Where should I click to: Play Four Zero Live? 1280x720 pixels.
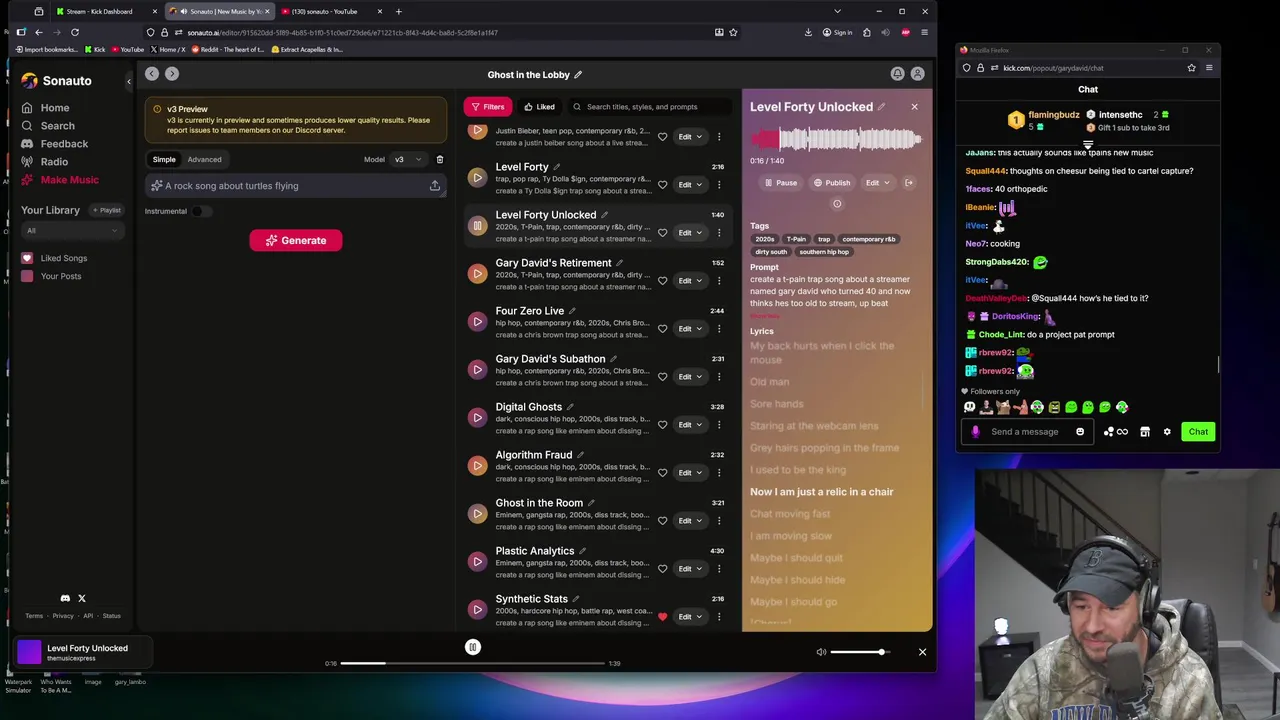(x=477, y=322)
